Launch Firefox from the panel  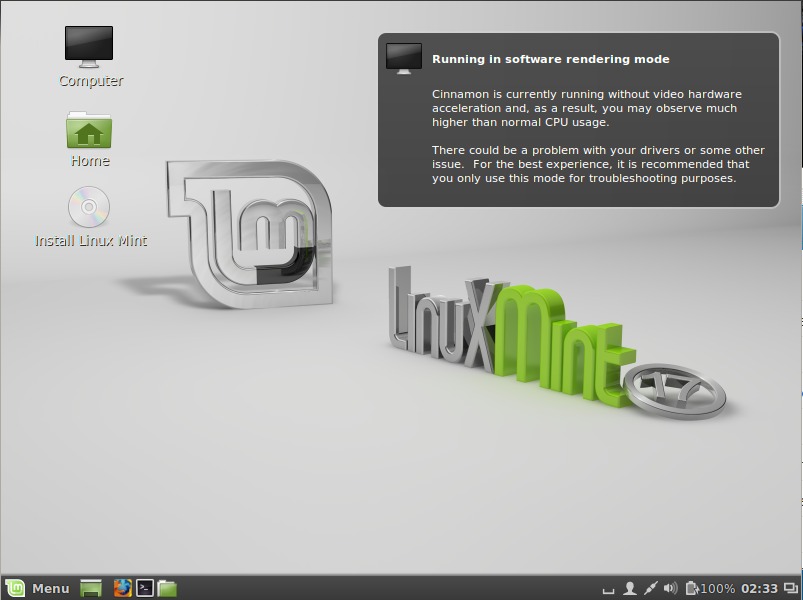click(122, 588)
